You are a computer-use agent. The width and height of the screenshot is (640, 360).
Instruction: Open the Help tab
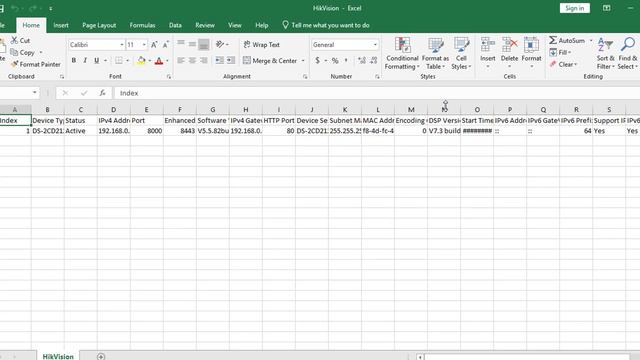coord(262,25)
